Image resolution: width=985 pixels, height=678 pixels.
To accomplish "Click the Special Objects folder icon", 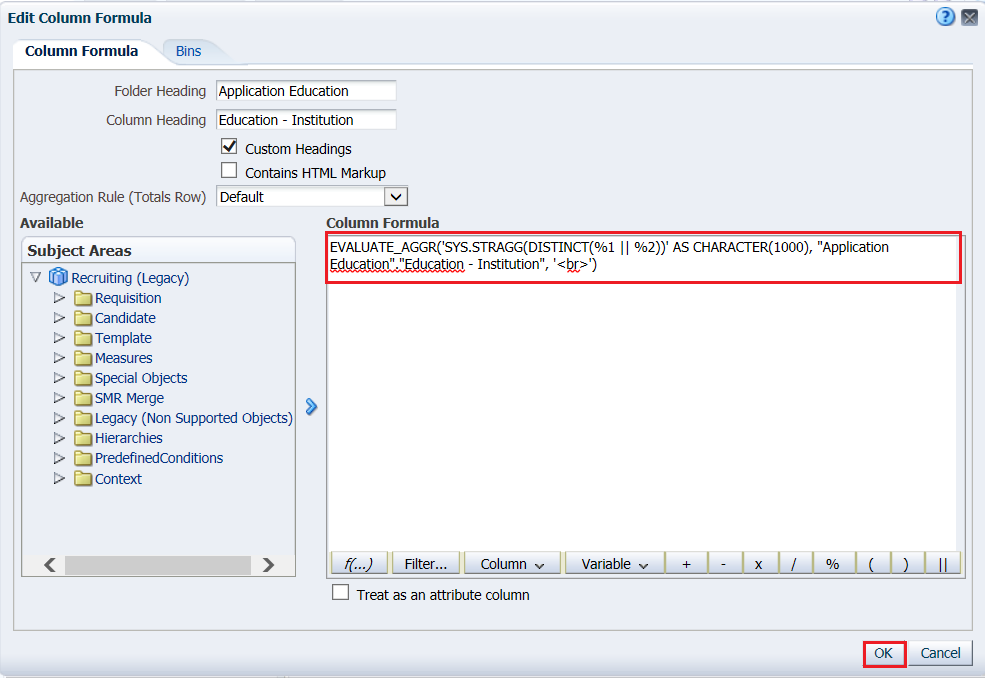I will 83,379.
